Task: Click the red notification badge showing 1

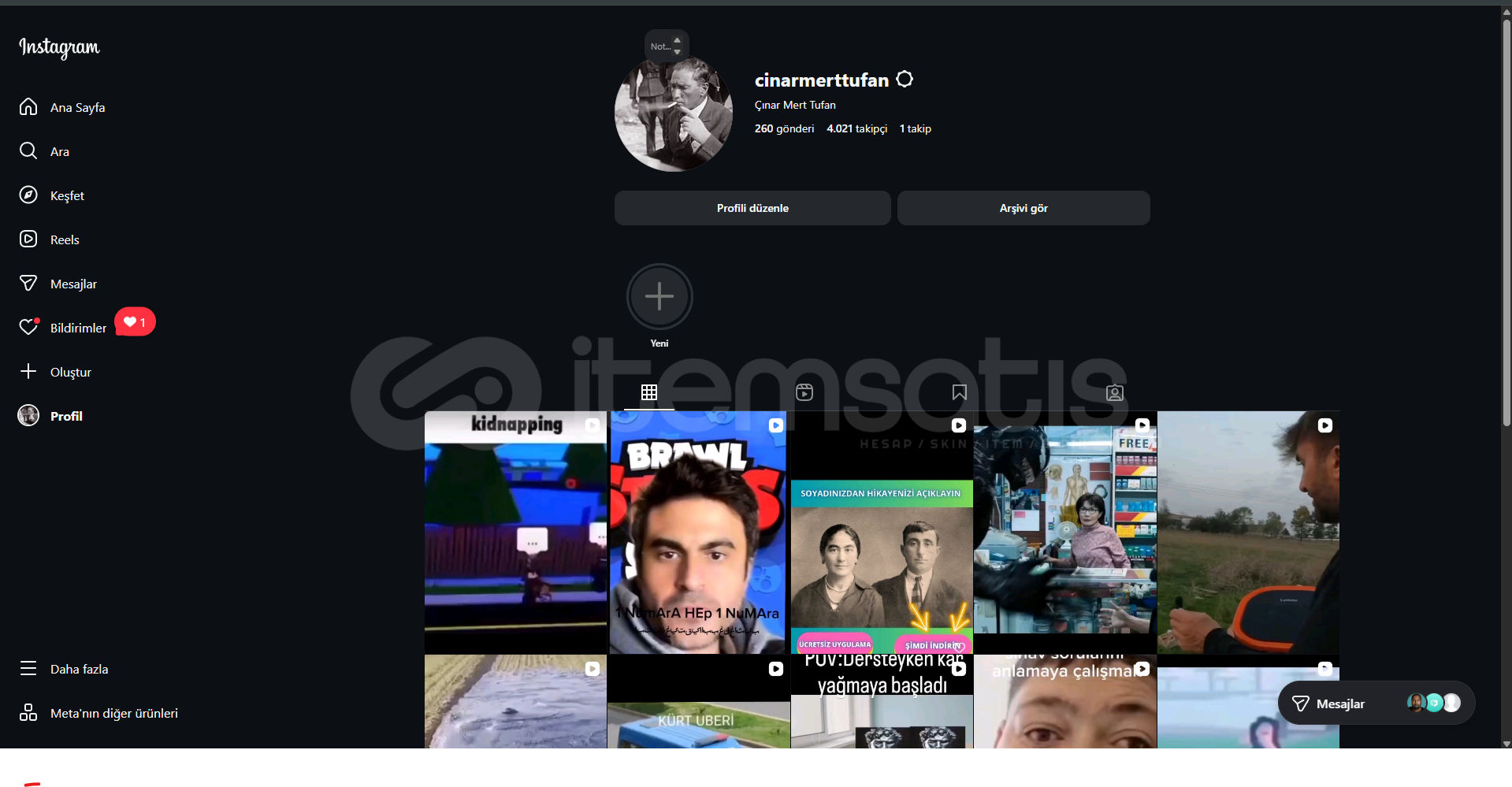Action: click(135, 321)
